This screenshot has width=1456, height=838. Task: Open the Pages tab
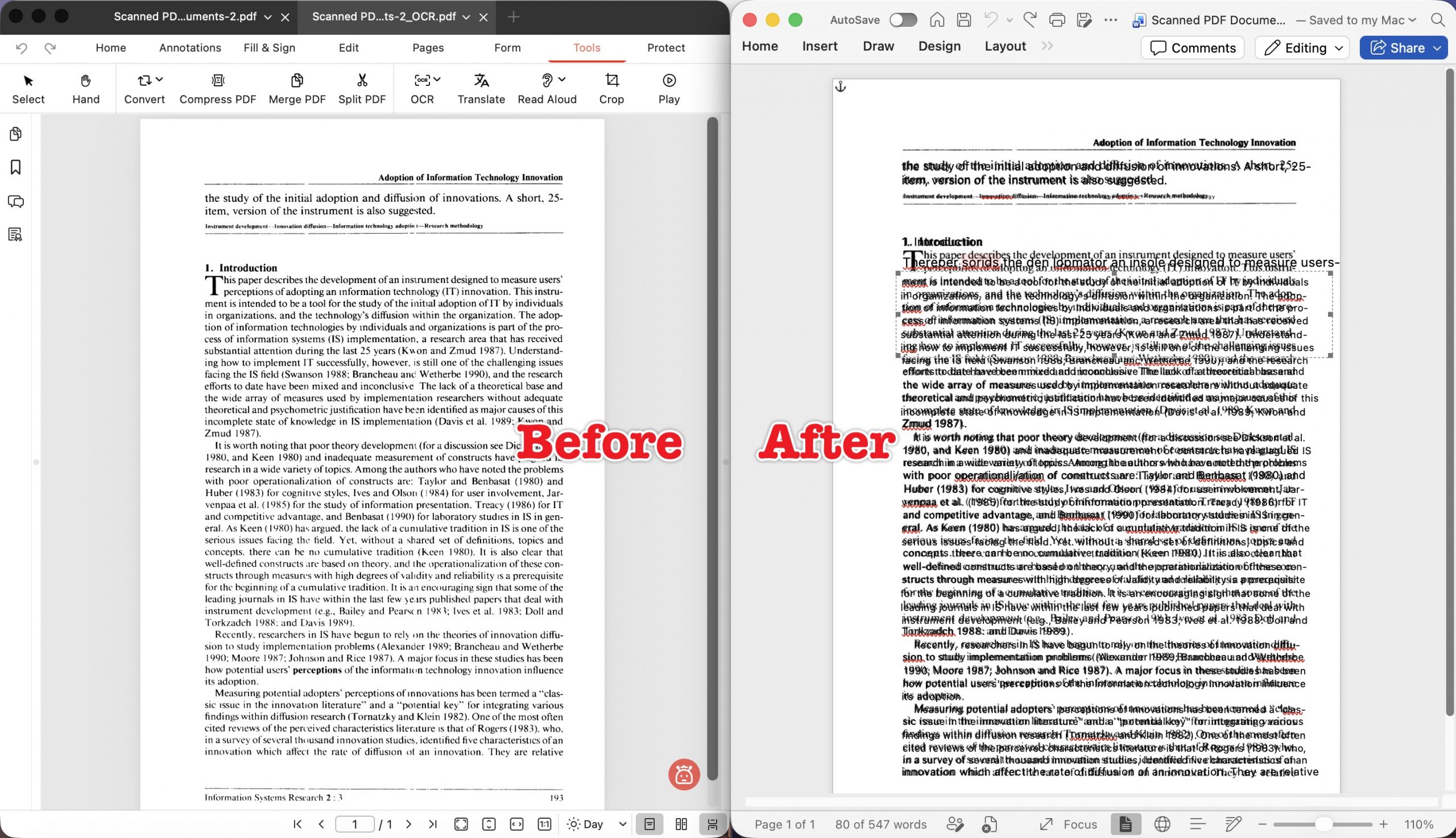pyautogui.click(x=428, y=48)
